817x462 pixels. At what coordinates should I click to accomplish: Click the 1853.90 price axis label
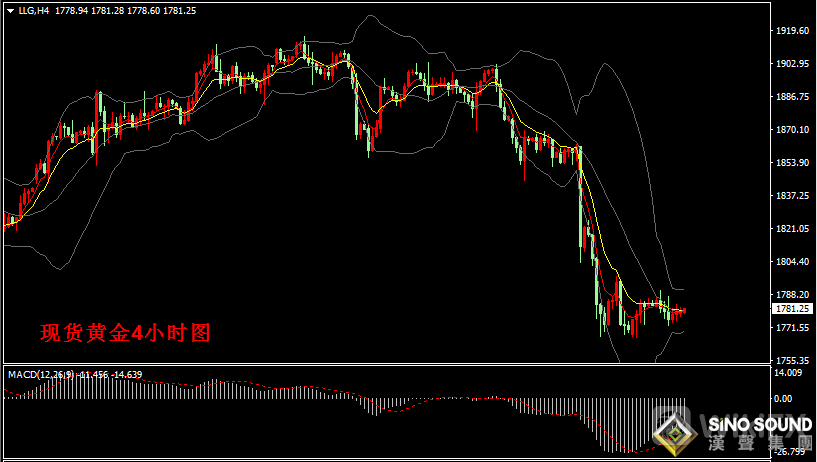point(792,163)
